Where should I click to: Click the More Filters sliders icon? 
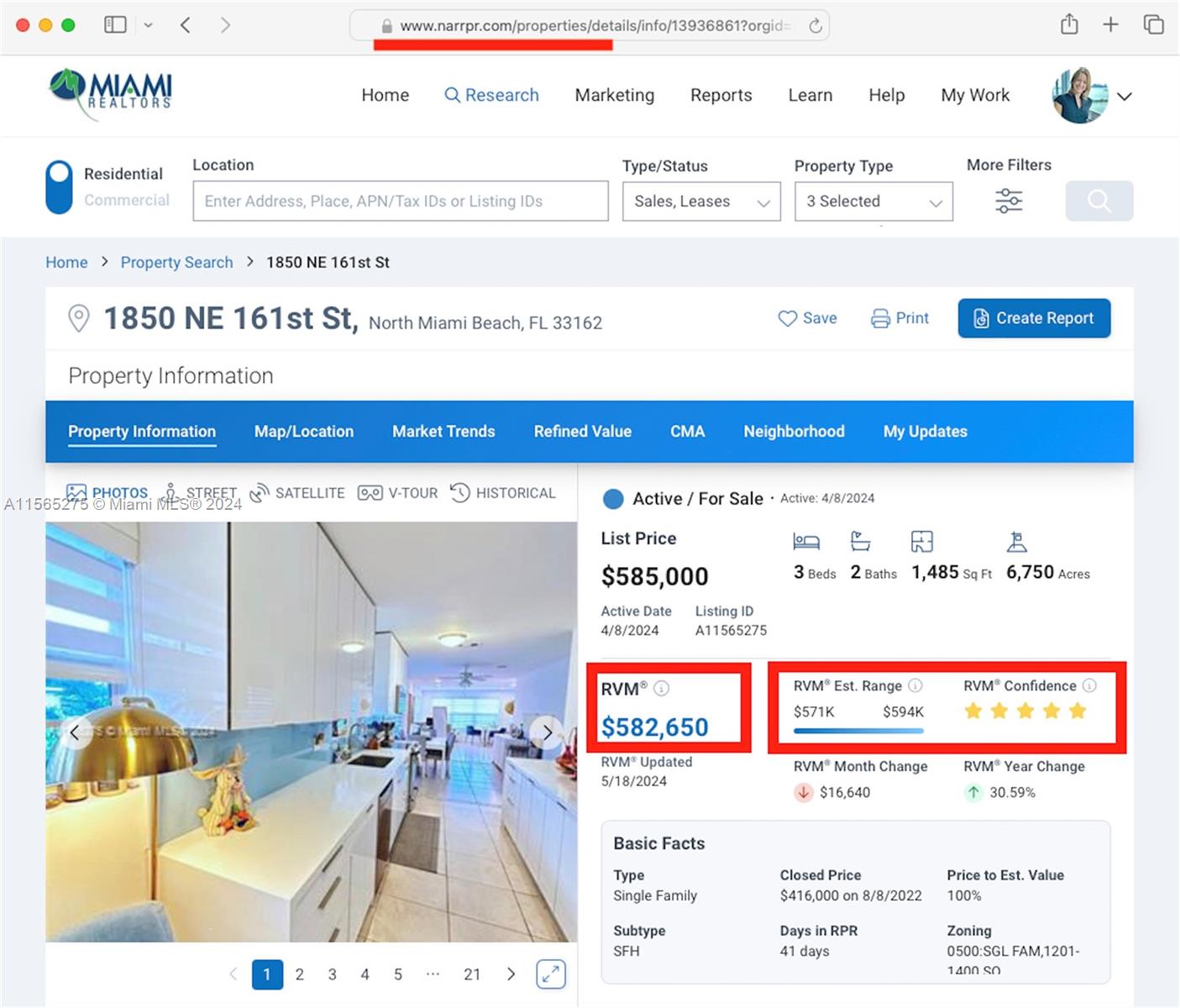1008,201
